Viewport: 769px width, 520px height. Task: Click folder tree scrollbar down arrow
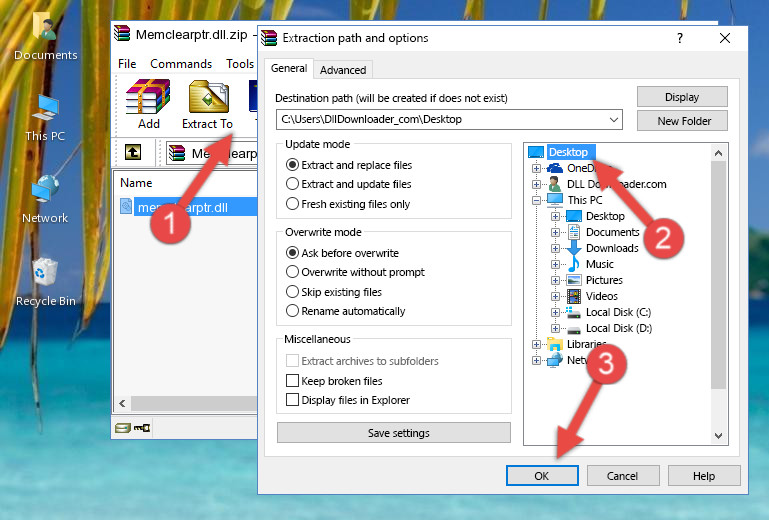[718, 436]
